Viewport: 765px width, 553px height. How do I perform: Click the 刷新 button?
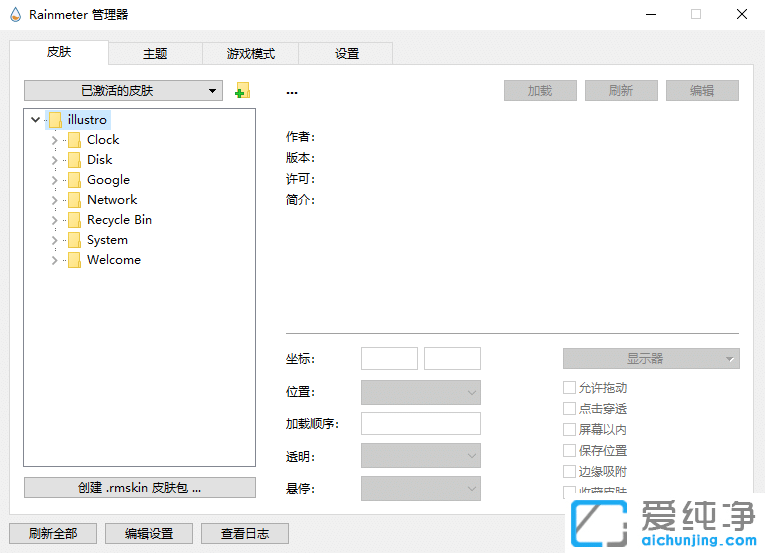click(x=621, y=91)
